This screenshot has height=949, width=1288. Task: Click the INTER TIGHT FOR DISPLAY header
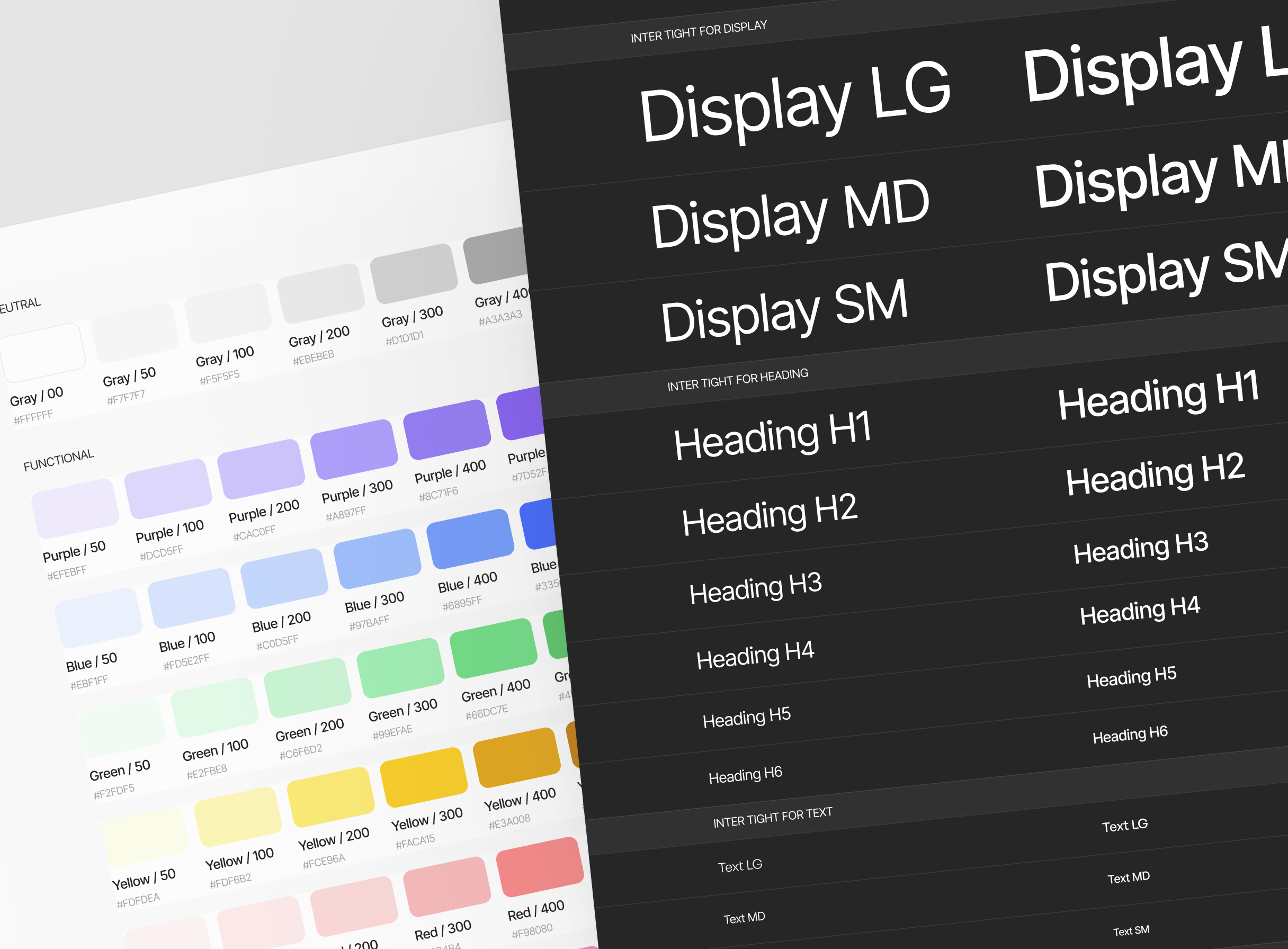coord(699,32)
